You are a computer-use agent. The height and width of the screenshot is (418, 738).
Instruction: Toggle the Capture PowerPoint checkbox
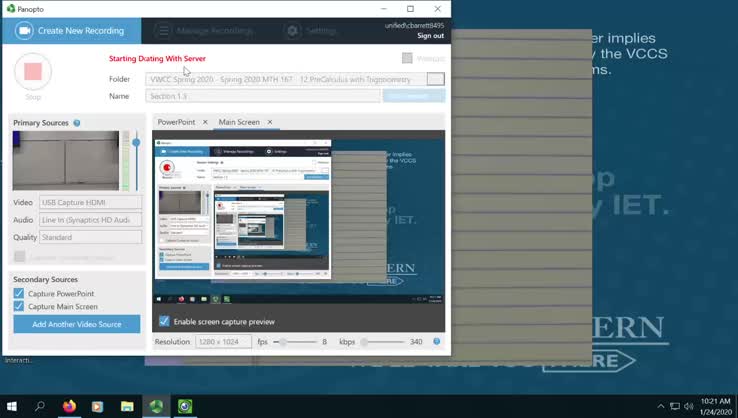pyautogui.click(x=19, y=294)
